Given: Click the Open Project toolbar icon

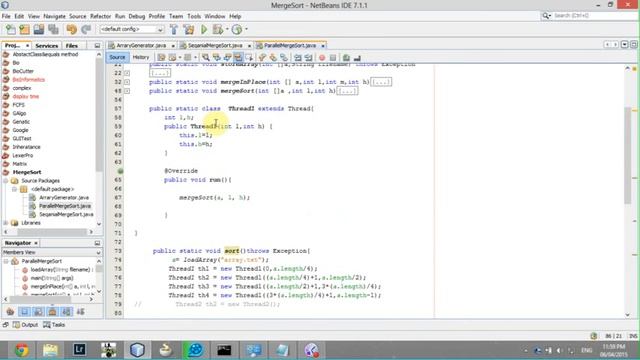Looking at the screenshot, I should (39, 29).
